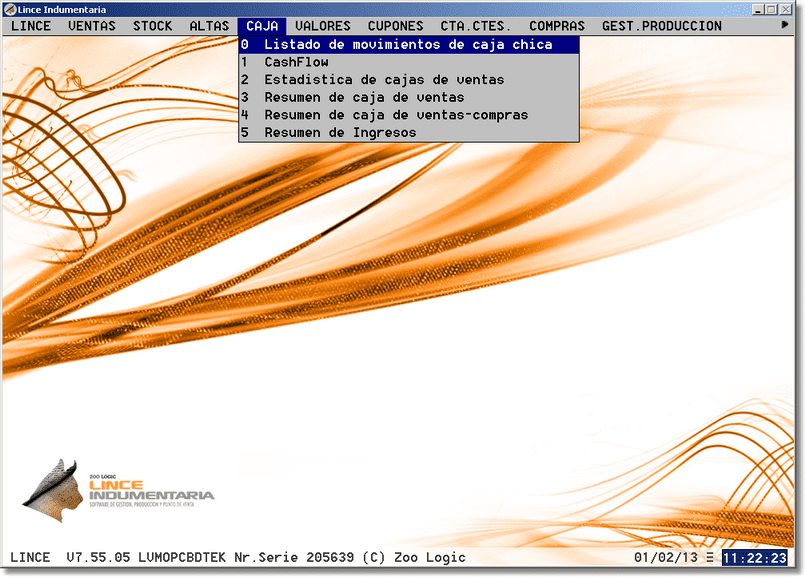Open the STOCK menu
Viewport: 806px width, 578px height.
152,26
